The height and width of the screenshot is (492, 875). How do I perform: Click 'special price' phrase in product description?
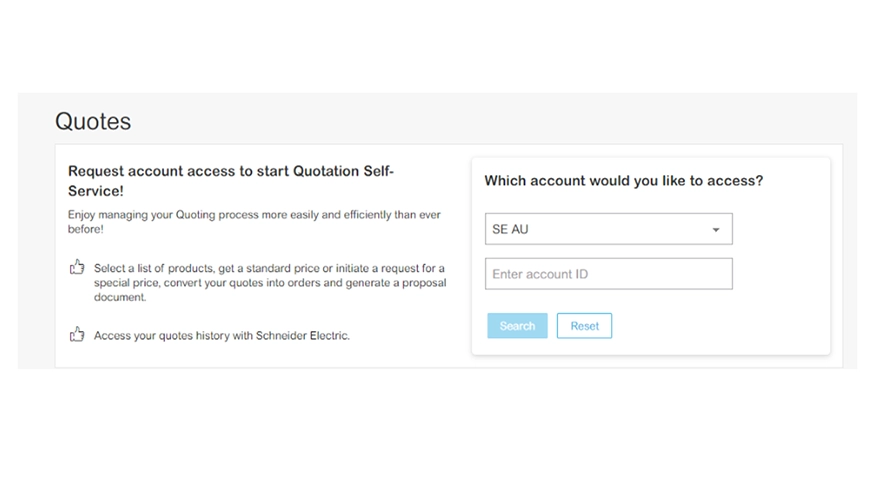click(126, 283)
